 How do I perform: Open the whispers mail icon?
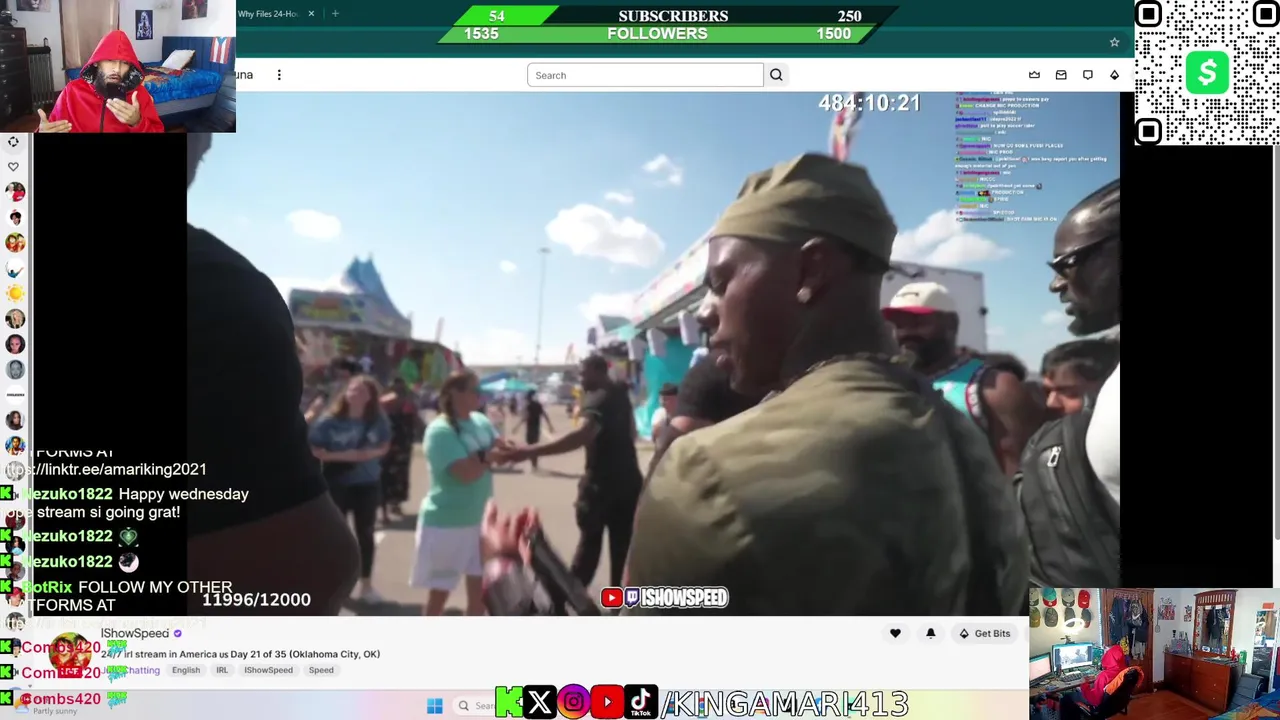pyautogui.click(x=1061, y=75)
